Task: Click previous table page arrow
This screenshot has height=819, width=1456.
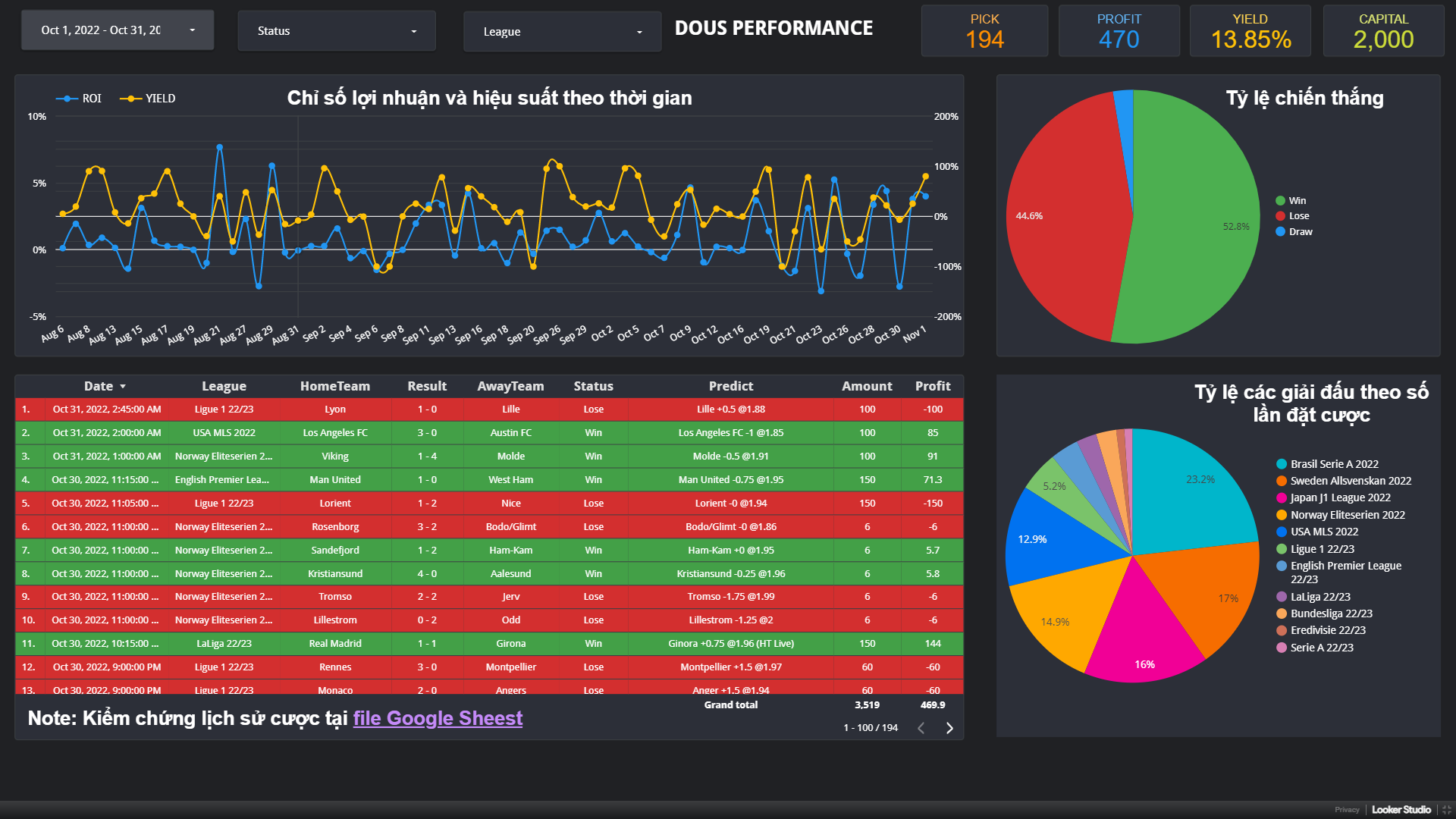Action: [x=921, y=728]
